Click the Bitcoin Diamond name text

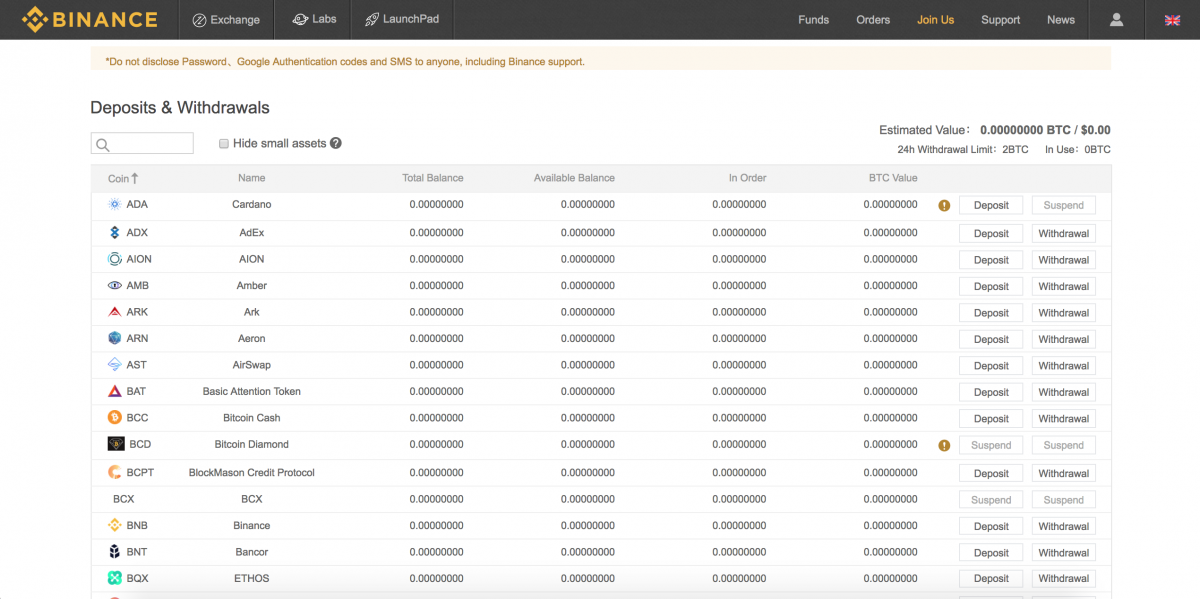coord(252,445)
